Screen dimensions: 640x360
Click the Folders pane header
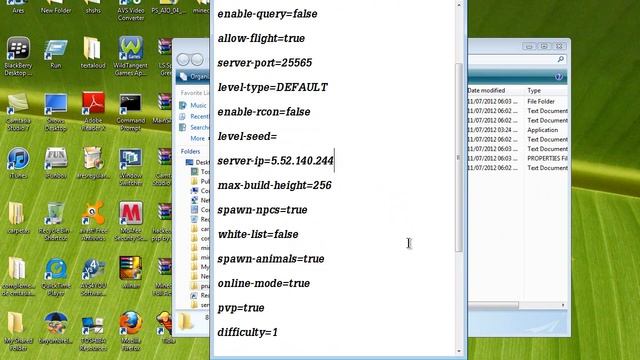pos(191,151)
